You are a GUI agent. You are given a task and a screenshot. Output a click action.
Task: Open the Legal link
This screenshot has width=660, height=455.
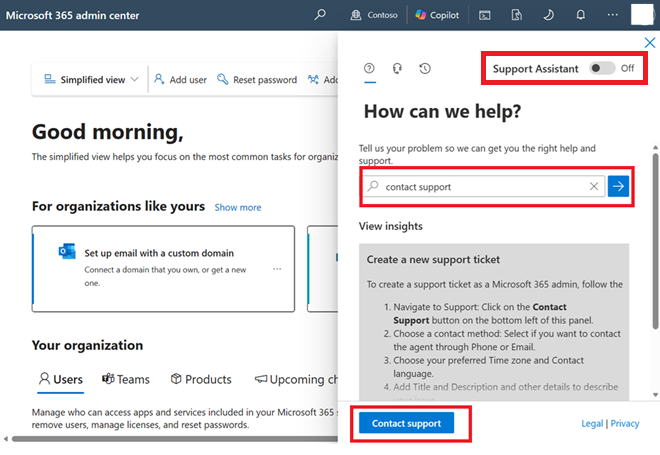(x=592, y=423)
